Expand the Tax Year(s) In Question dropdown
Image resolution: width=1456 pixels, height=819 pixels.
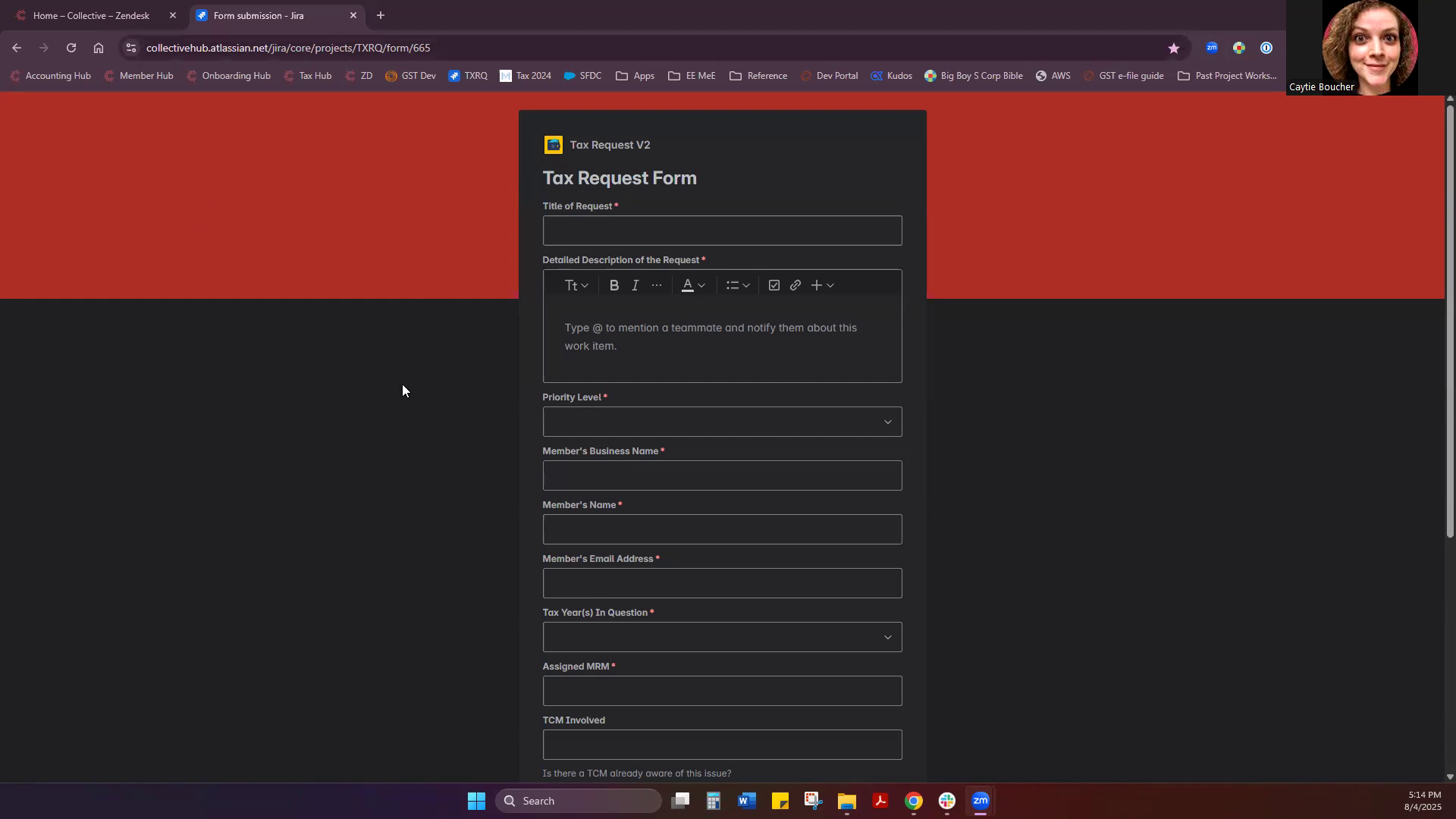click(x=722, y=637)
